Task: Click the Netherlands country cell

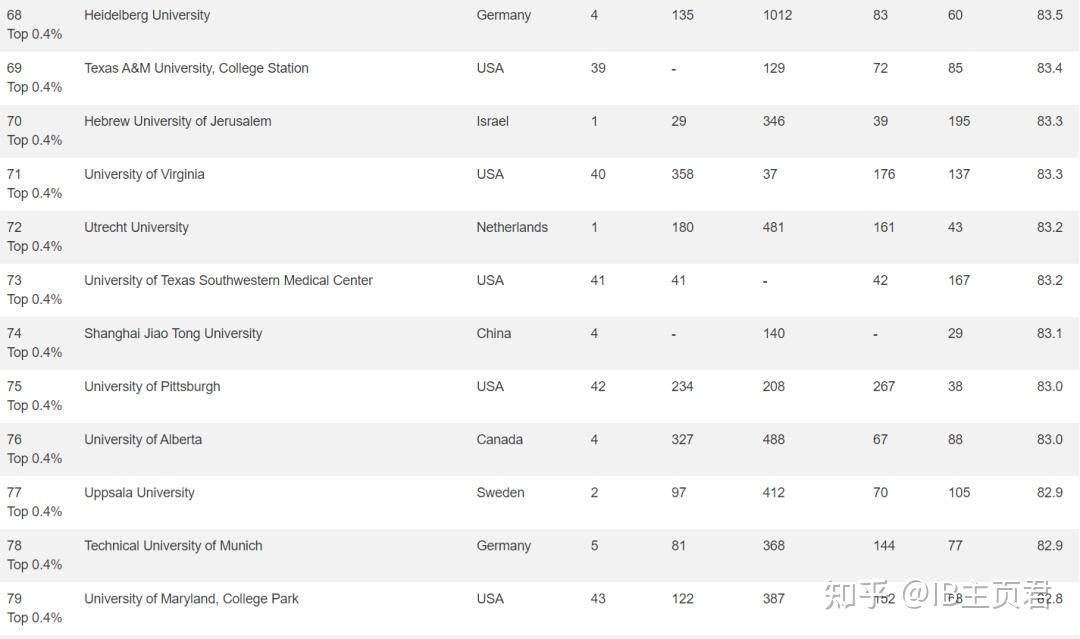Action: click(512, 227)
